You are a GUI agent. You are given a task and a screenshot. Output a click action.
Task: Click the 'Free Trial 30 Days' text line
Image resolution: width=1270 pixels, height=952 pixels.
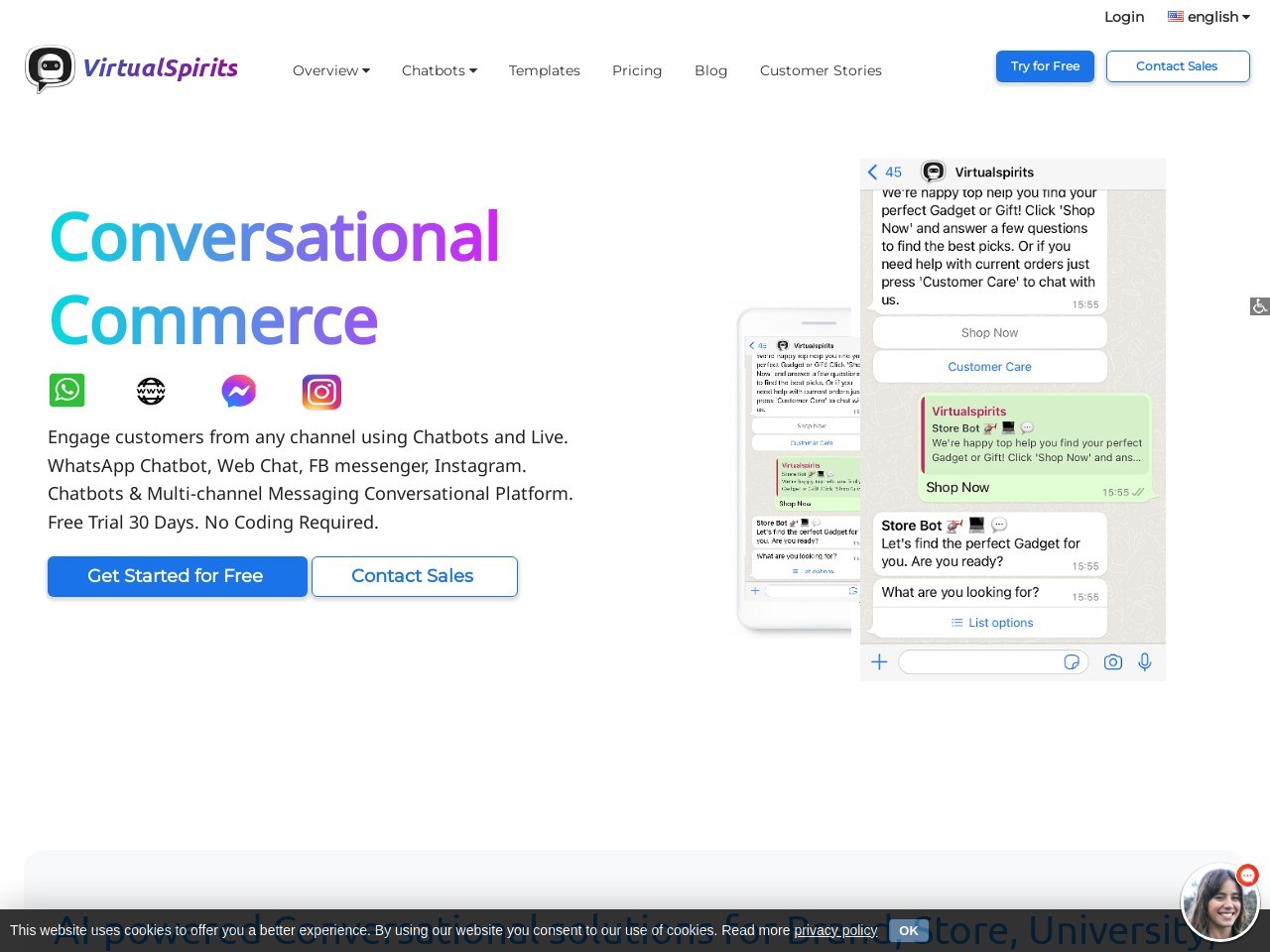(213, 522)
